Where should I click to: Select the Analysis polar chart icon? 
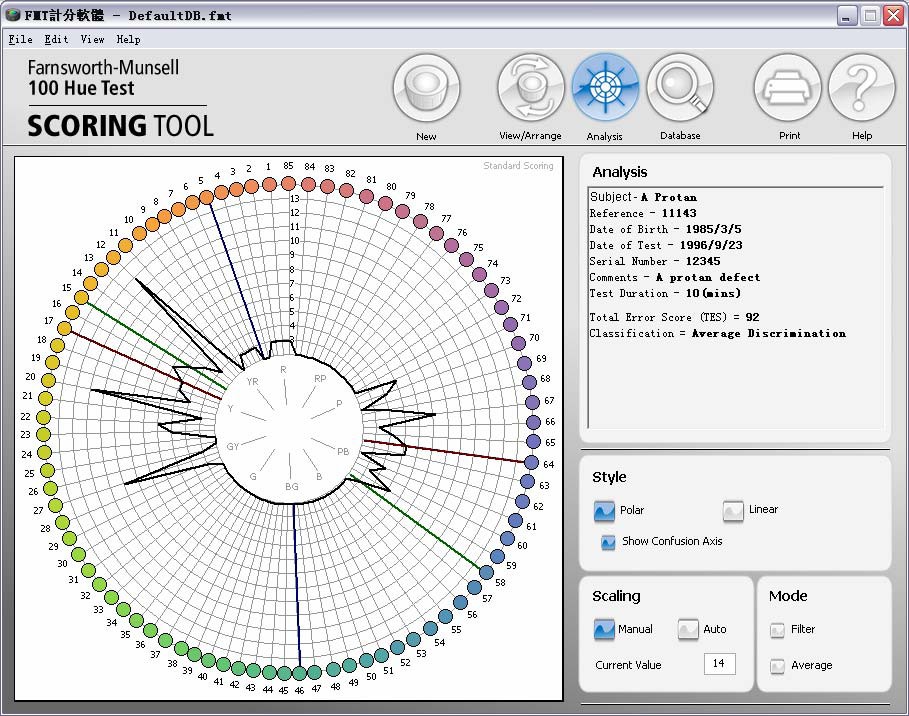point(605,88)
